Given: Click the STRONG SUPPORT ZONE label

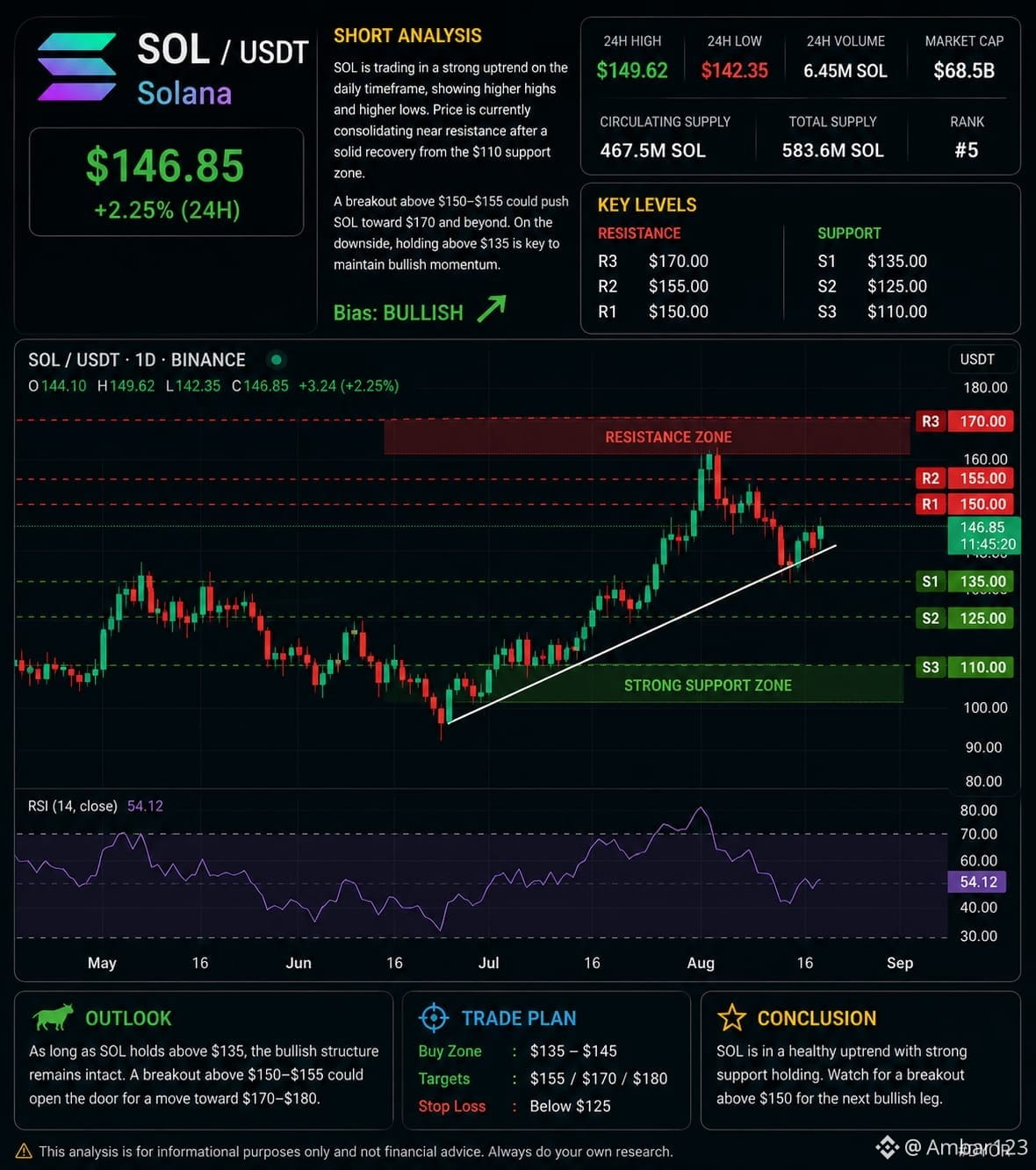Looking at the screenshot, I should [708, 685].
